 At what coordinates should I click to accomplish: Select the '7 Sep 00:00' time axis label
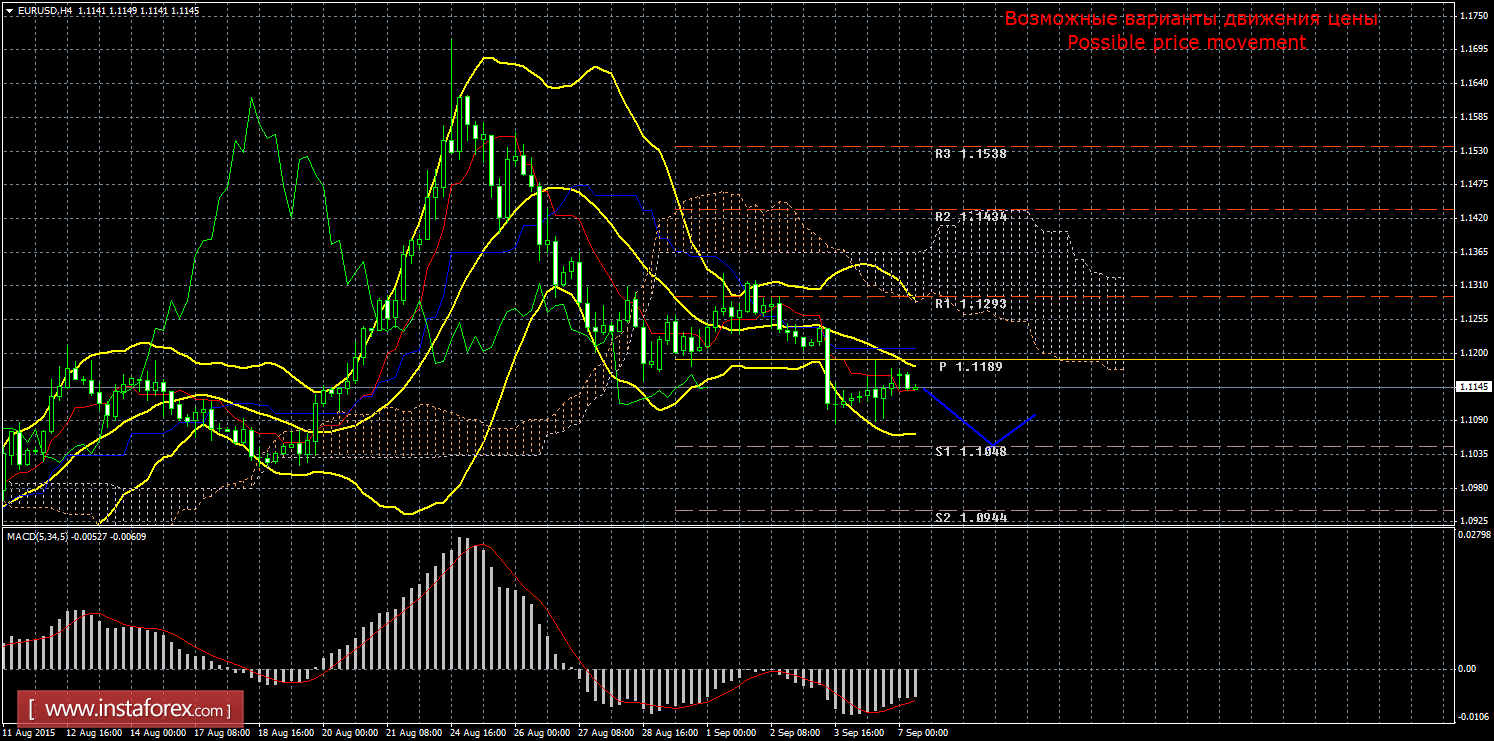[x=921, y=733]
